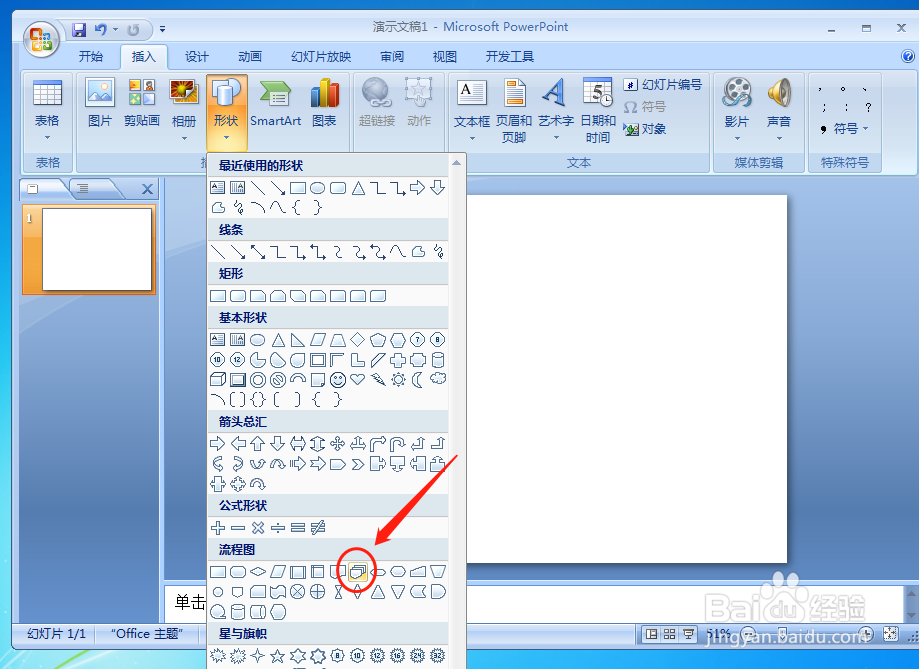This screenshot has height=669, width=919.
Task: Insert slide number (幻灯片编号)
Action: 663,85
